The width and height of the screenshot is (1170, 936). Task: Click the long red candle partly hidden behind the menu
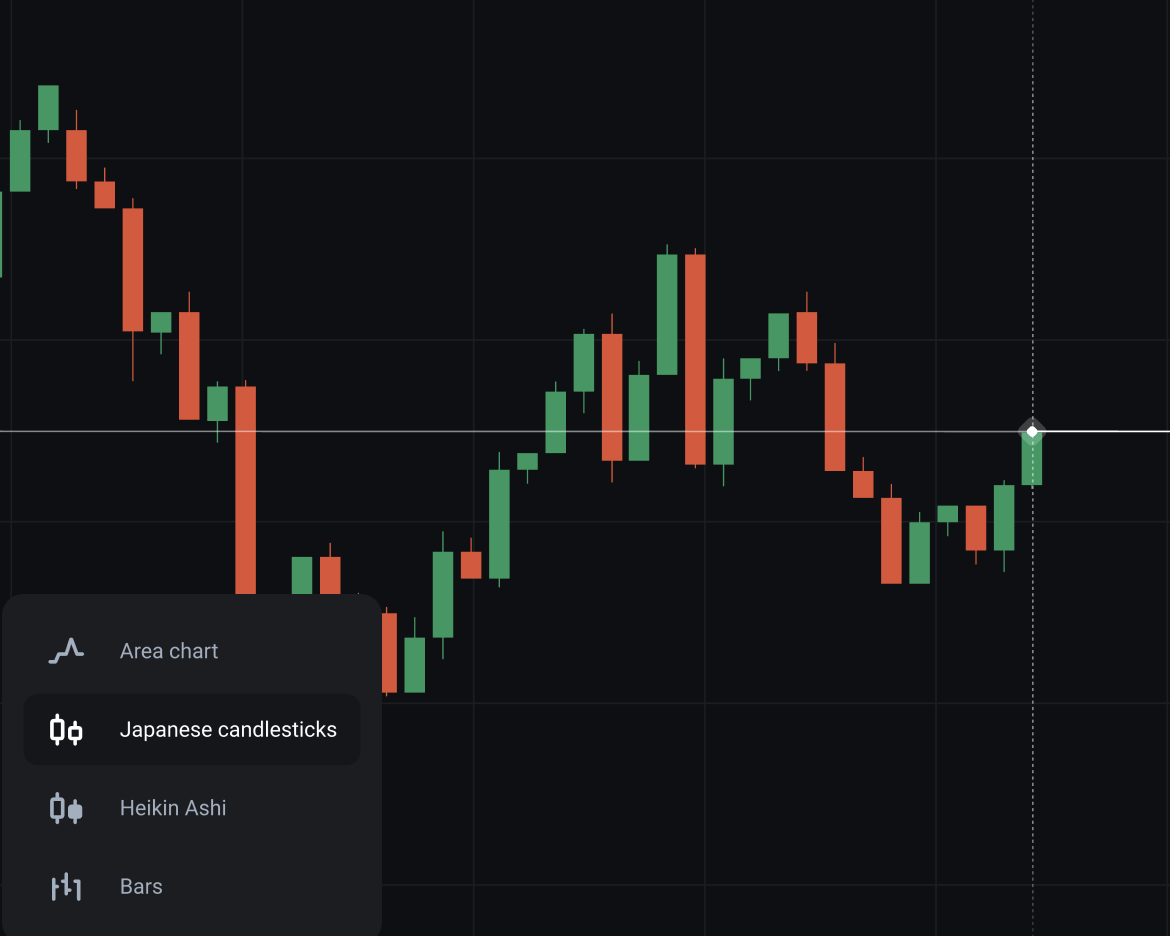pos(245,490)
